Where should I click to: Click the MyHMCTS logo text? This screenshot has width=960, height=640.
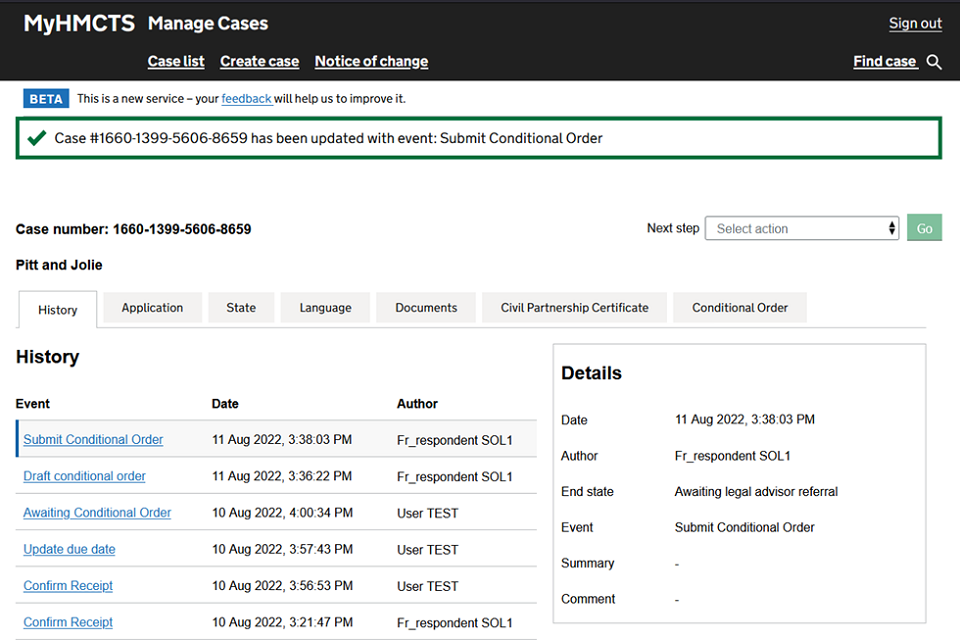[79, 23]
